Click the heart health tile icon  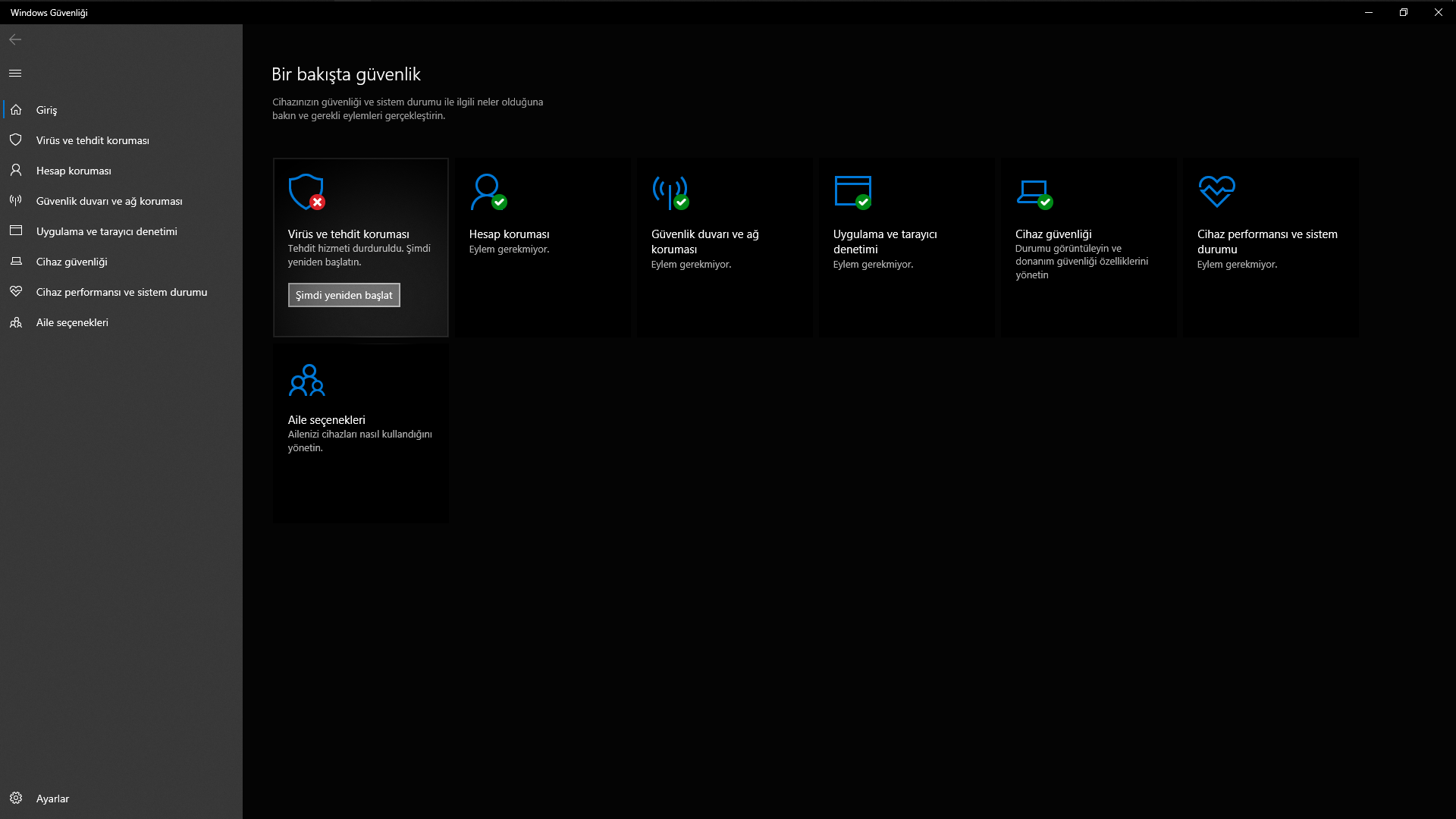coord(1216,192)
